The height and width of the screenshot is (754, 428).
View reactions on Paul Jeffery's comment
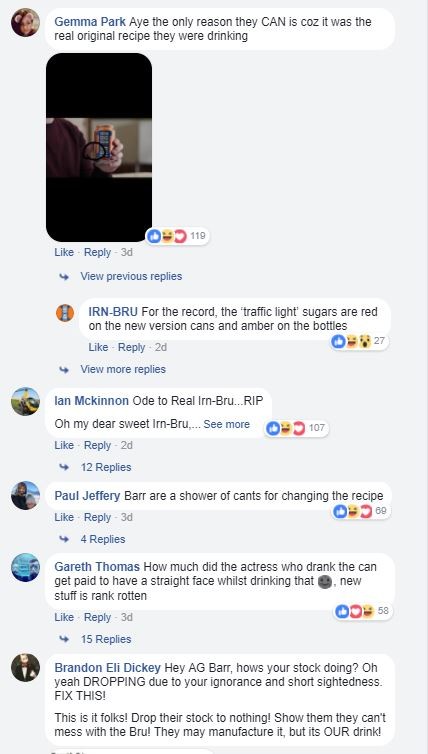(361, 511)
